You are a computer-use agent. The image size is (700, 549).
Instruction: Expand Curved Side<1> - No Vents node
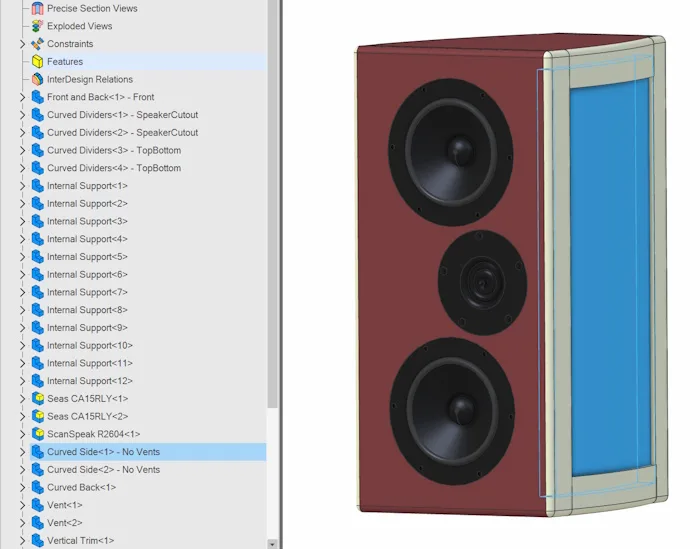(22, 452)
